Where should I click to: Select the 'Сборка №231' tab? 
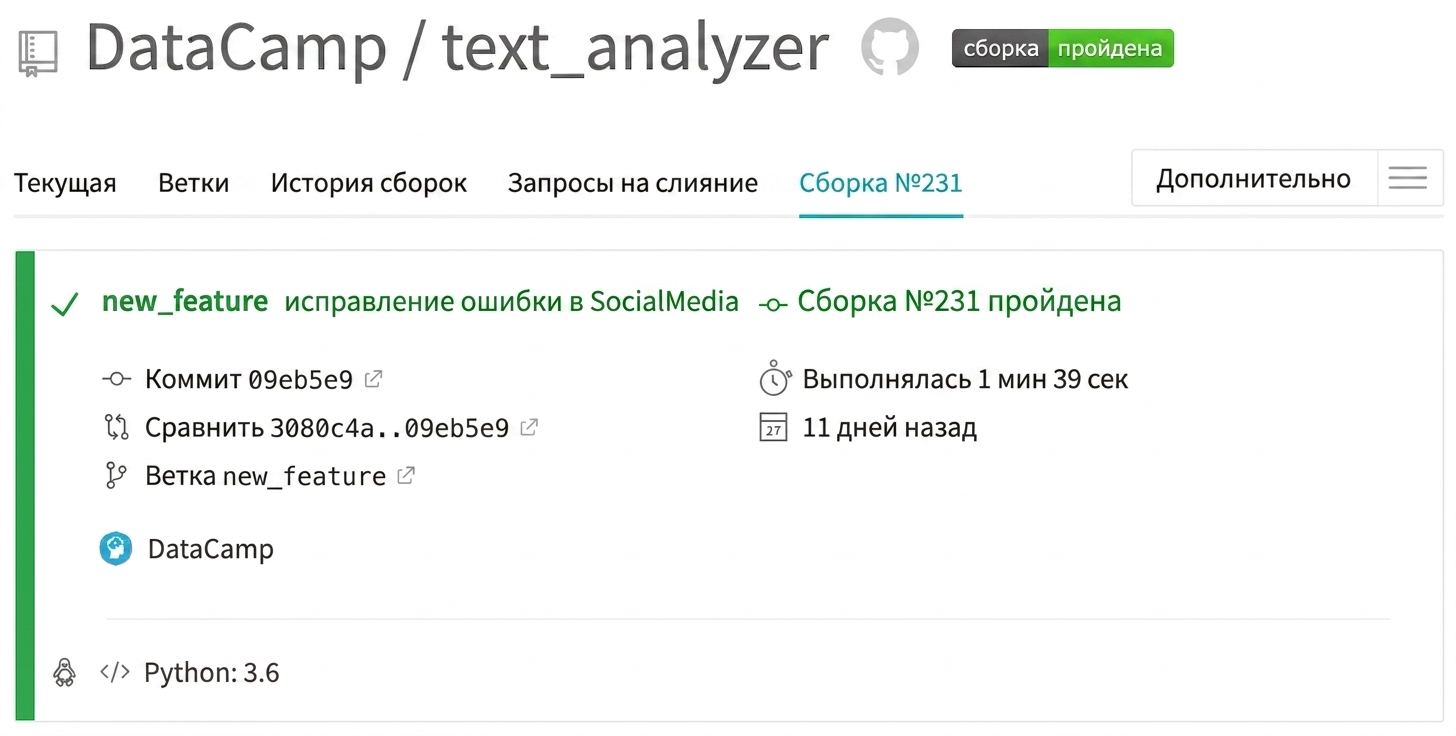click(881, 183)
